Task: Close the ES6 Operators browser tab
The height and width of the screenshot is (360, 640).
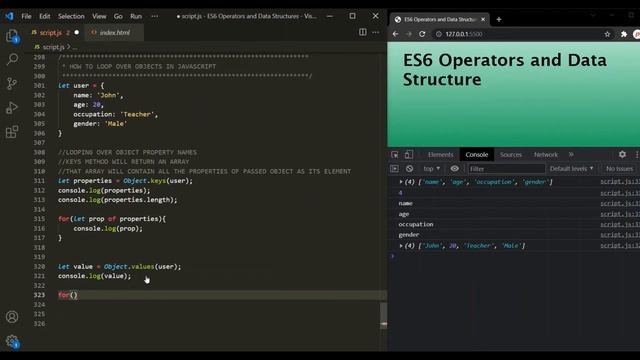Action: [483, 19]
